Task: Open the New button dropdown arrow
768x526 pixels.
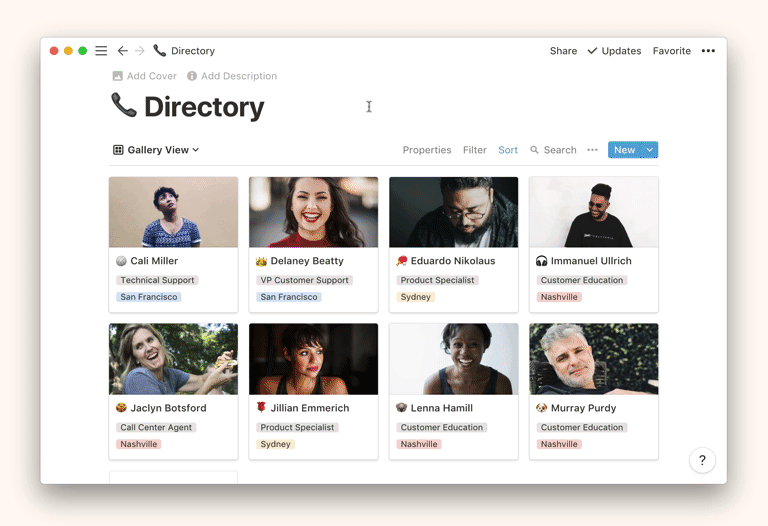Action: click(x=650, y=150)
